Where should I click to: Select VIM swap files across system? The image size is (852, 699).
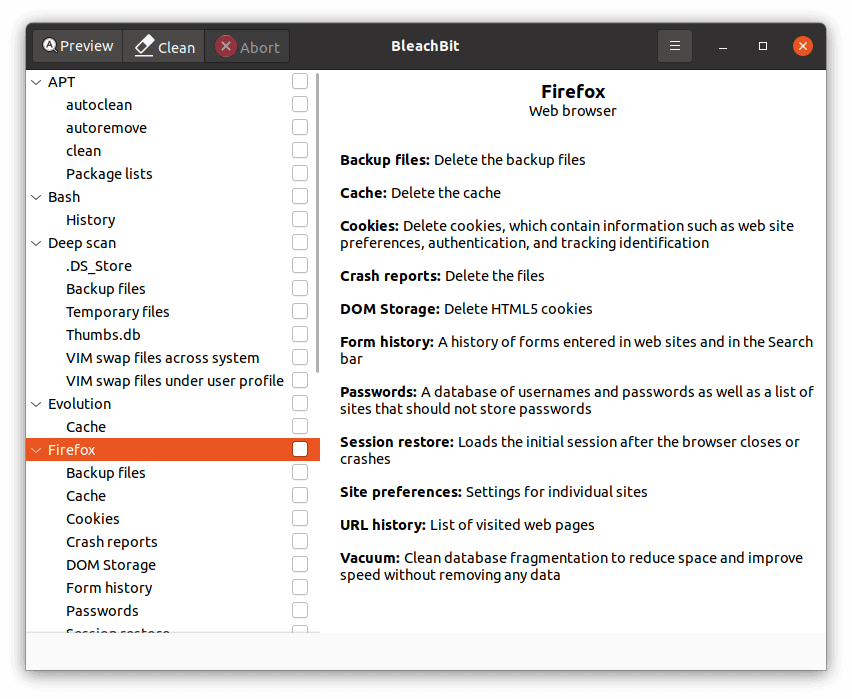pyautogui.click(x=173, y=358)
